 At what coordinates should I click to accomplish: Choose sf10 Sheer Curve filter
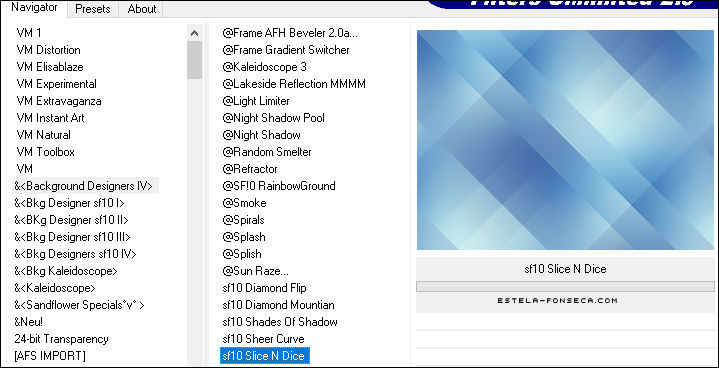[x=263, y=339]
